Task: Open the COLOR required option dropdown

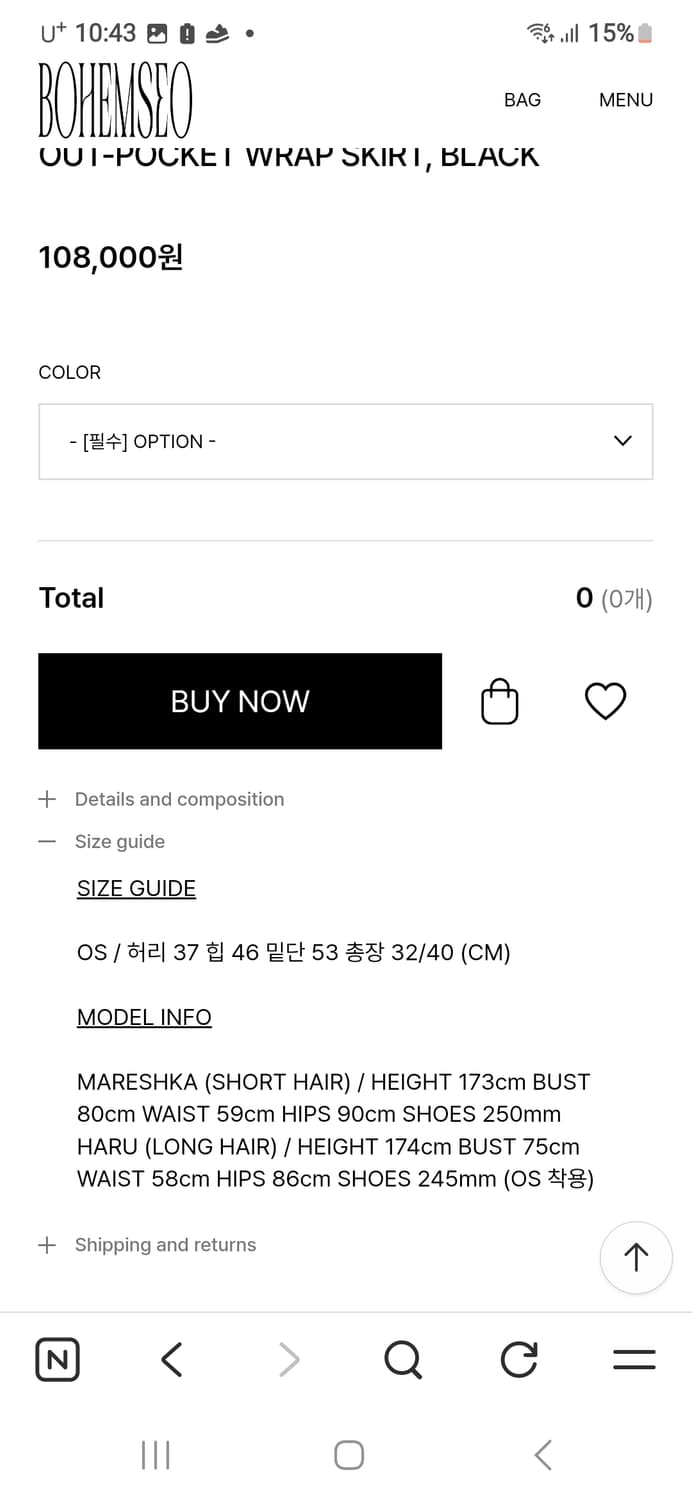Action: pyautogui.click(x=345, y=441)
